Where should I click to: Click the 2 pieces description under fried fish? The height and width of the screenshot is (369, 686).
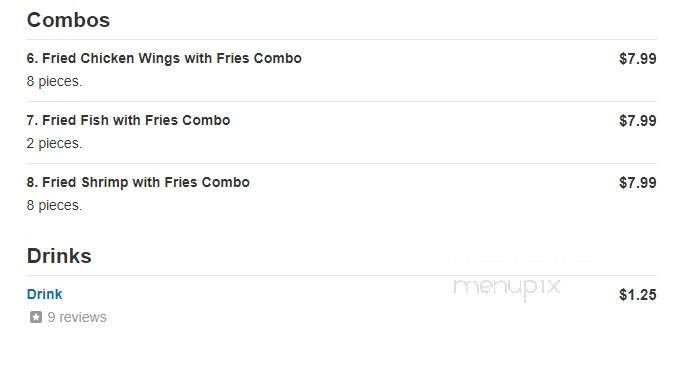click(54, 144)
